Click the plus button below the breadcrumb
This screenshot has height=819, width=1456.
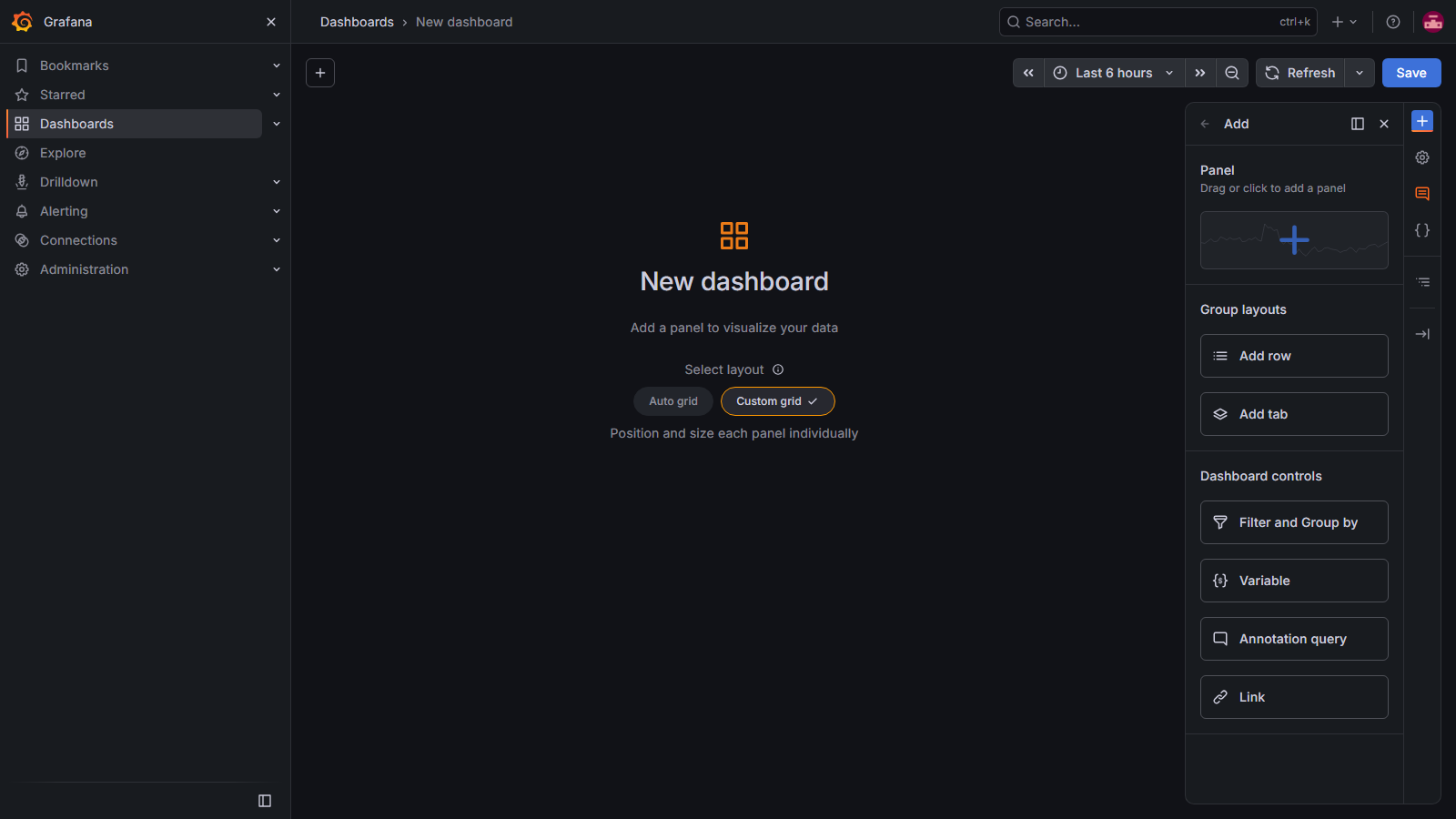320,73
